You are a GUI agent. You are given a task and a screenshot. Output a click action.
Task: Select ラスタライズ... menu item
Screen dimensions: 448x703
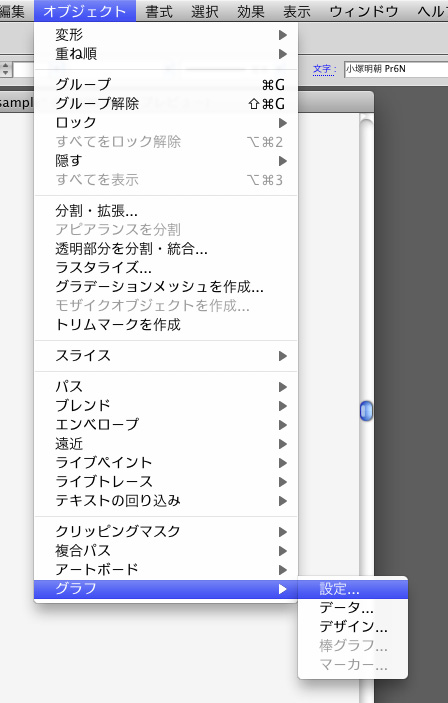[166, 268]
